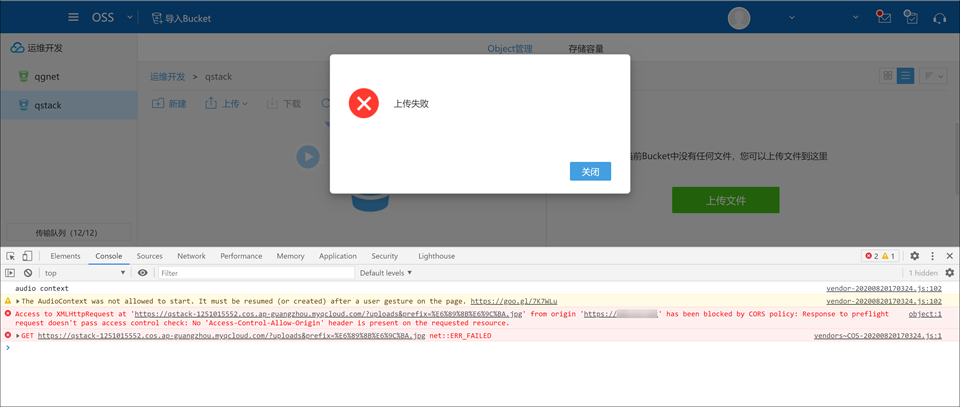Viewport: 960px width, 407px height.
Task: Open DevTools three-dot more options menu
Action: 932,256
